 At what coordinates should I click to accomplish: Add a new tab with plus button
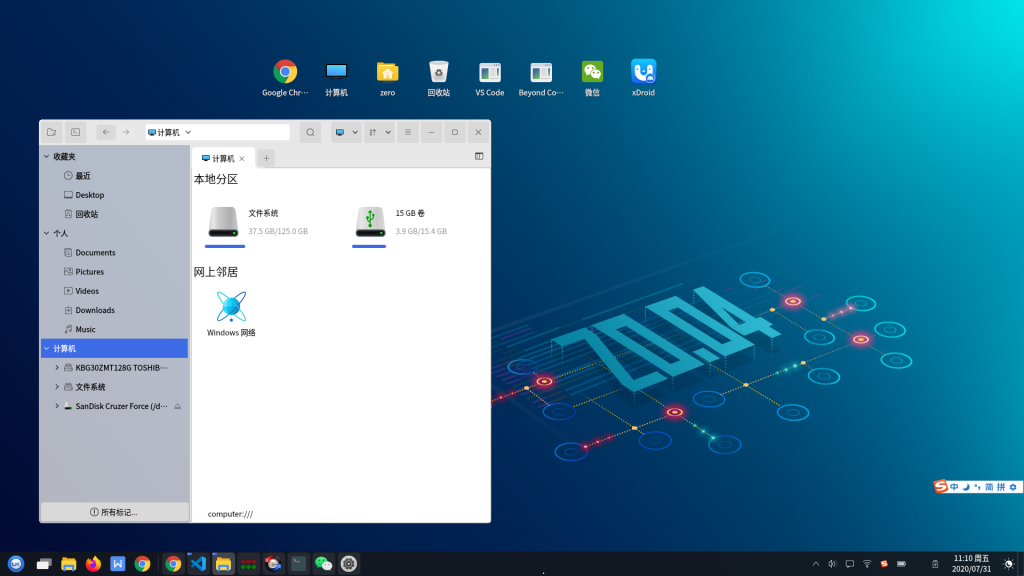(x=266, y=158)
